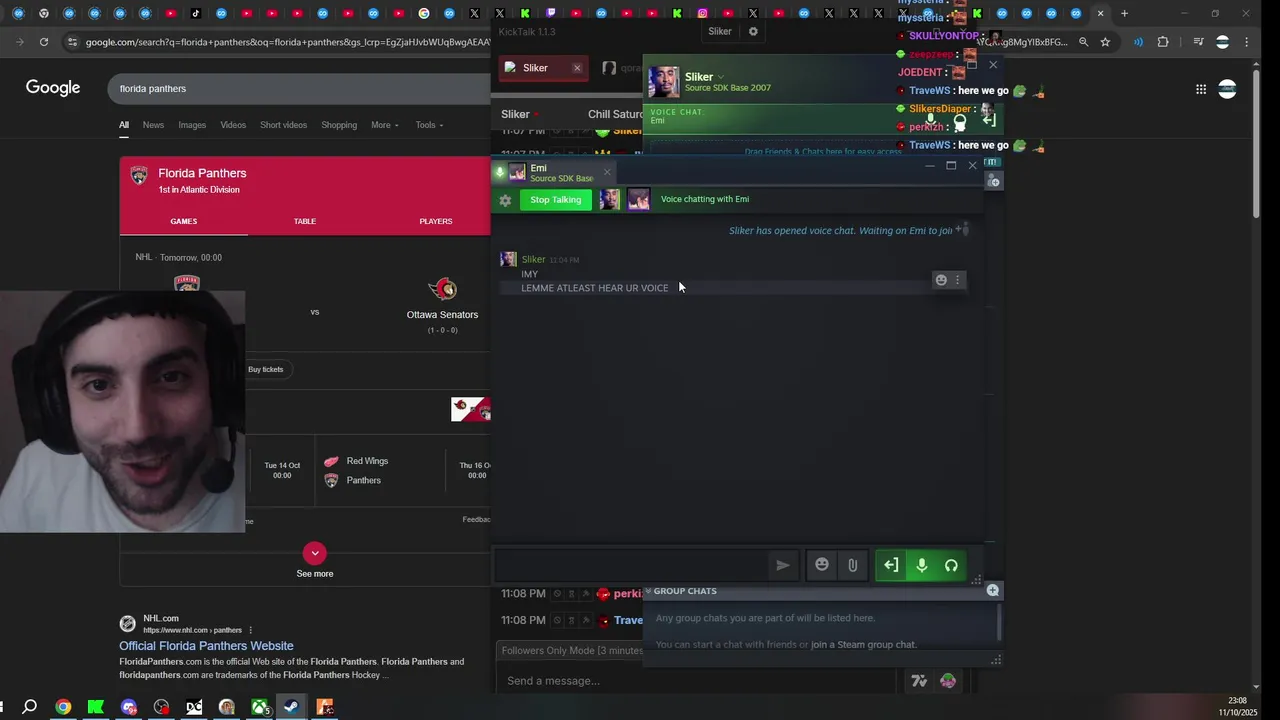Screen dimensions: 1280x720
Task: Open Steam from the taskbar
Action: [292, 707]
